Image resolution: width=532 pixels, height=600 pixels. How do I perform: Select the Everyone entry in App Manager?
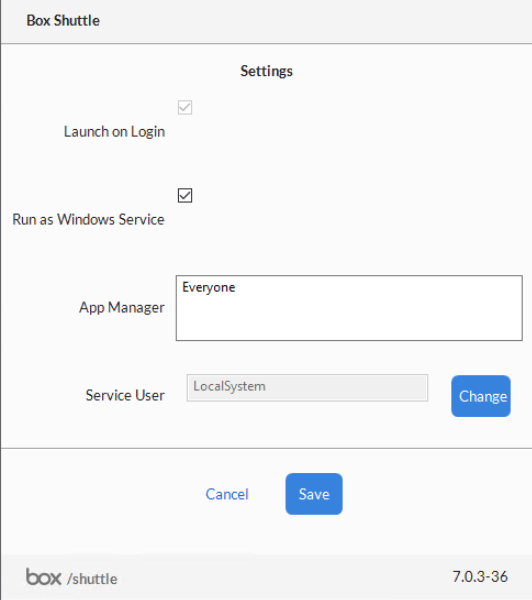click(x=209, y=288)
